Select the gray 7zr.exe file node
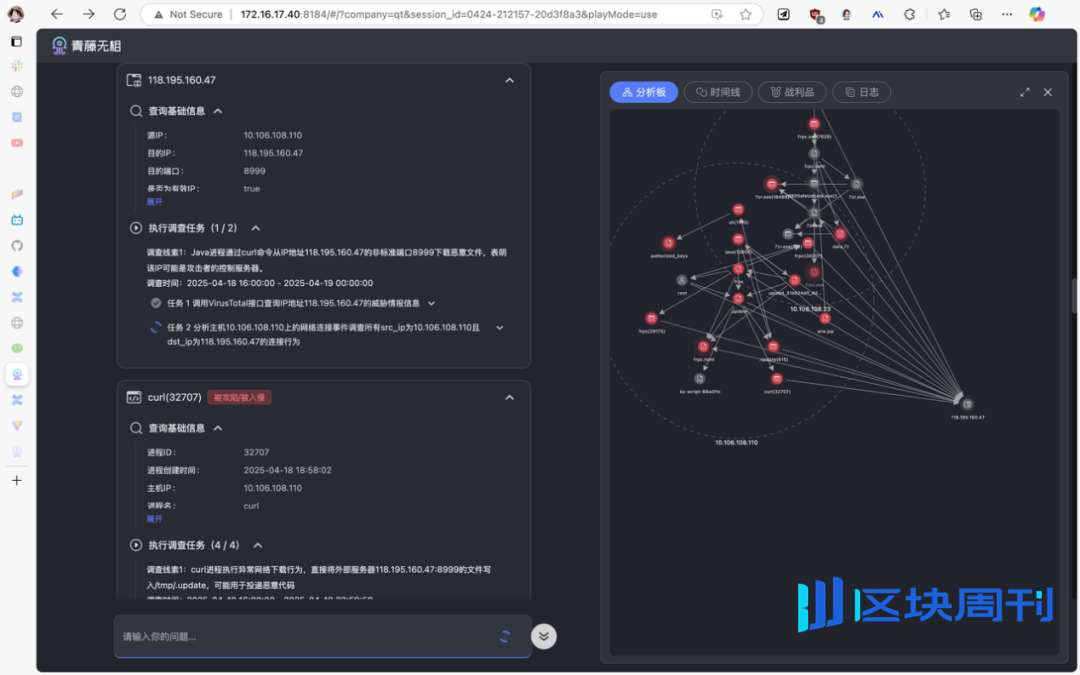The width and height of the screenshot is (1080, 675). tap(856, 184)
